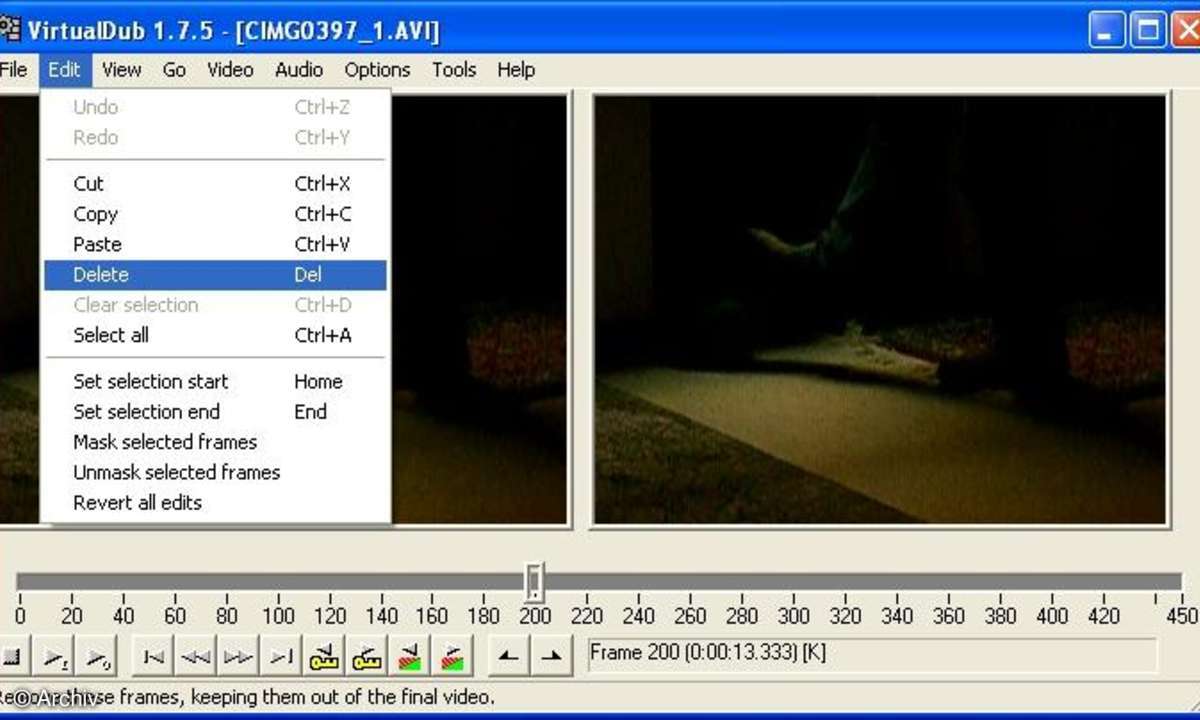
Task: Click the Stop playback button
Action: (x=11, y=657)
